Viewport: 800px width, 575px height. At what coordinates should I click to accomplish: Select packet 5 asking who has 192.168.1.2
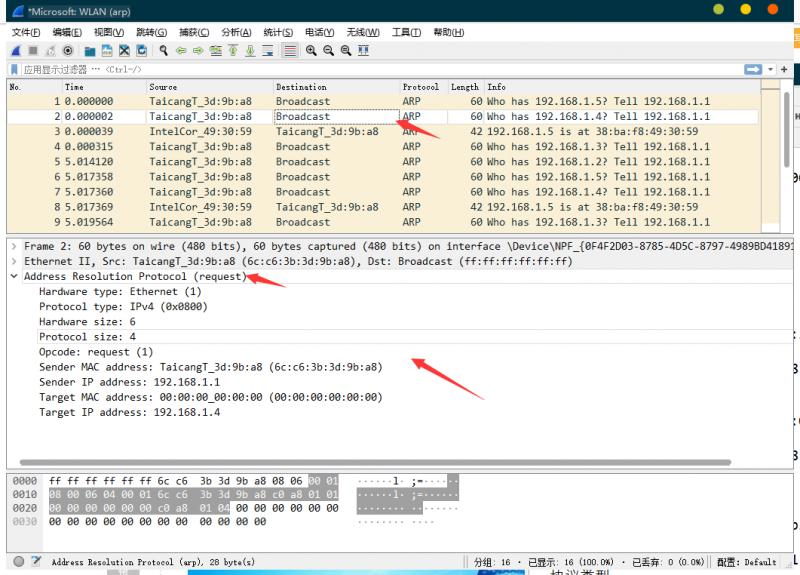[383, 162]
